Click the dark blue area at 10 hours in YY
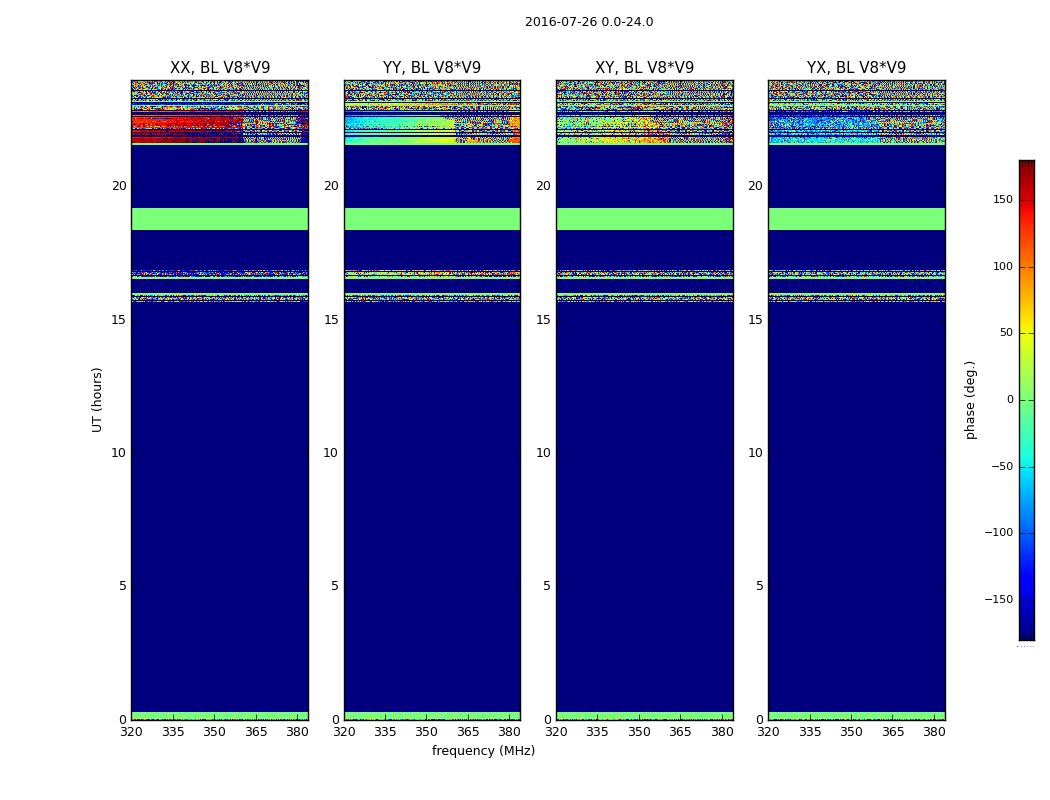 [x=432, y=453]
